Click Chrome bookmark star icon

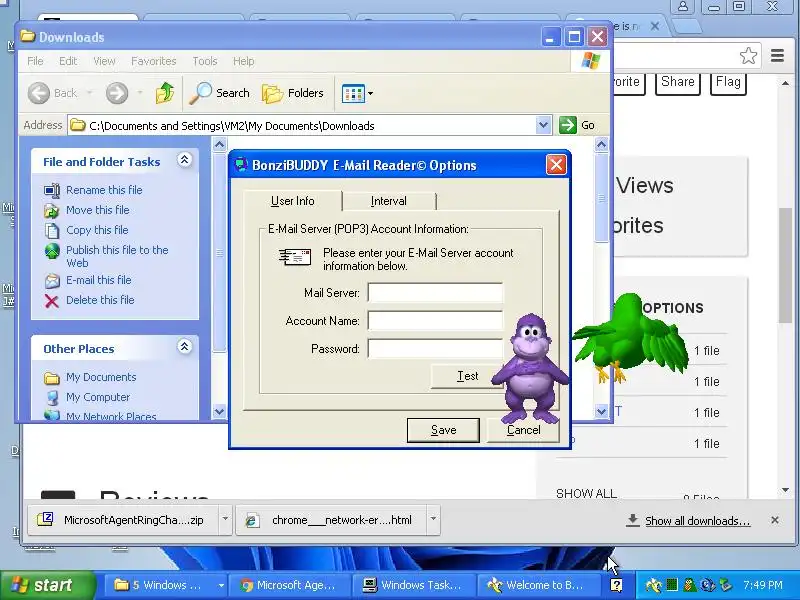(x=748, y=56)
